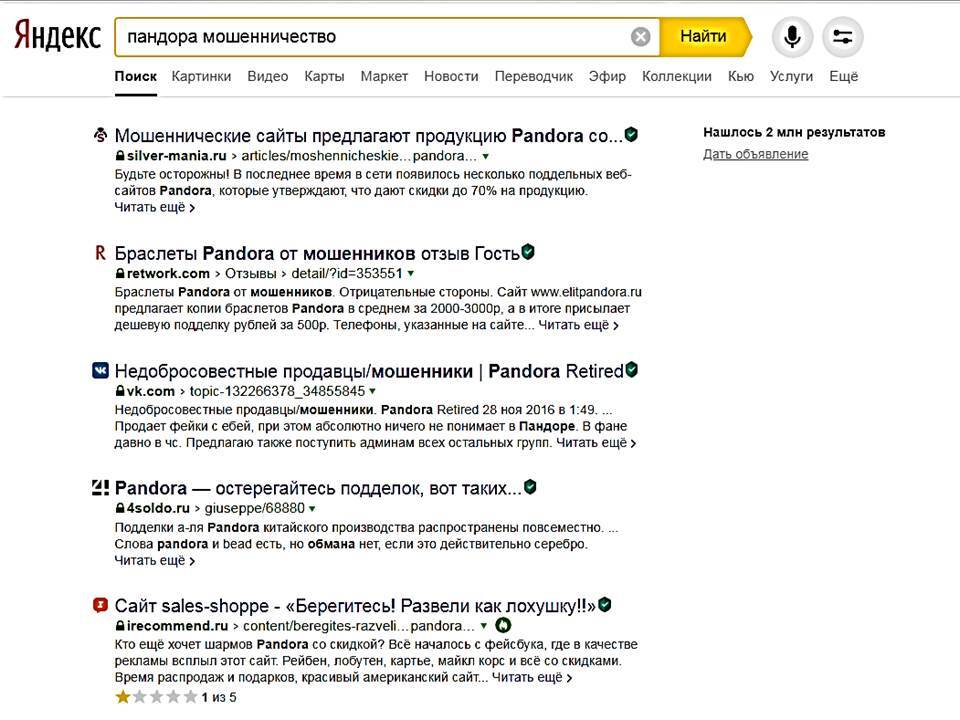The image size is (960, 720).
Task: Click the 4soldo.ru result favicon
Action: click(x=100, y=488)
